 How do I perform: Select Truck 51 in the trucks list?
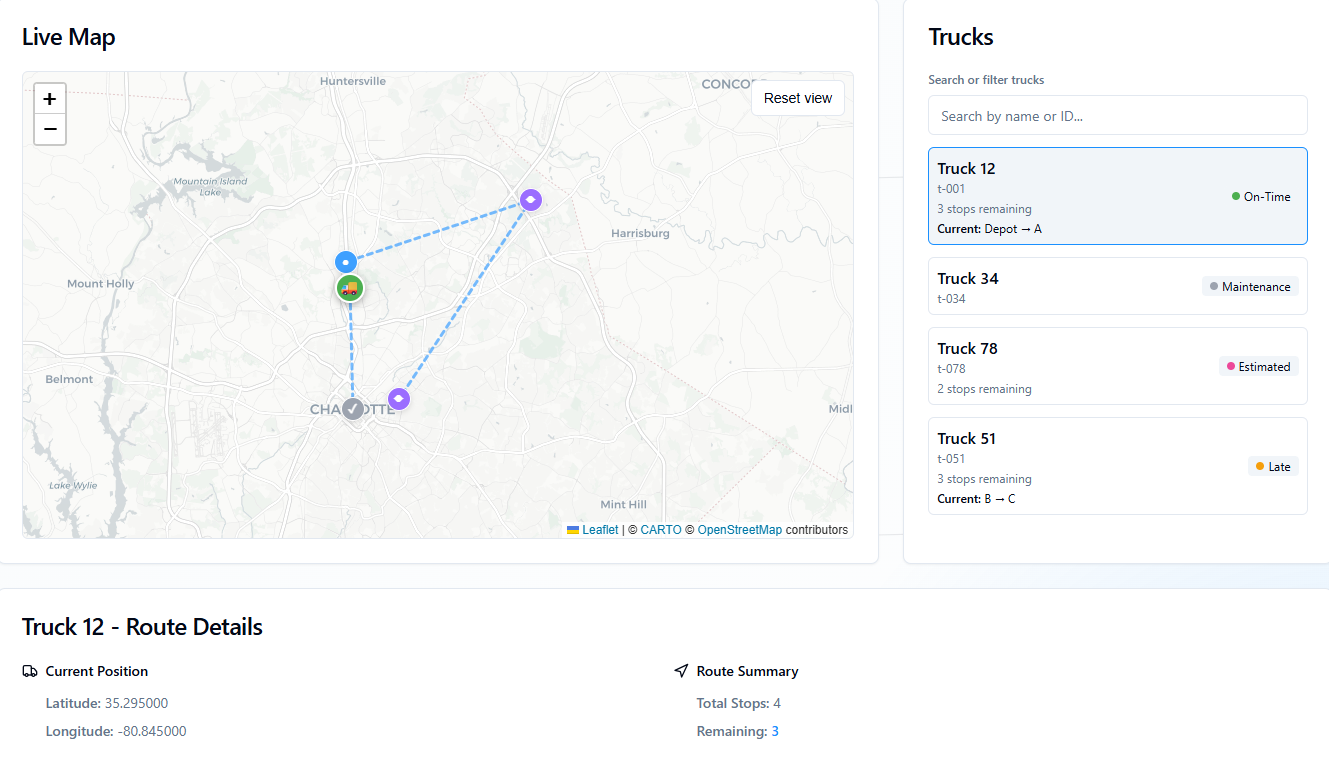coord(1117,466)
